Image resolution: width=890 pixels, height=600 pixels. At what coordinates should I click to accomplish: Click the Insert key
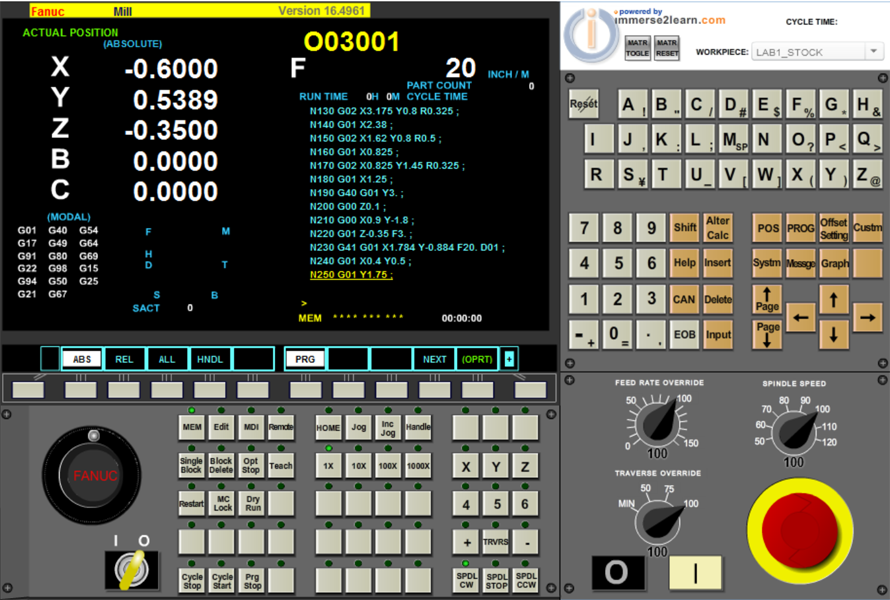click(718, 263)
